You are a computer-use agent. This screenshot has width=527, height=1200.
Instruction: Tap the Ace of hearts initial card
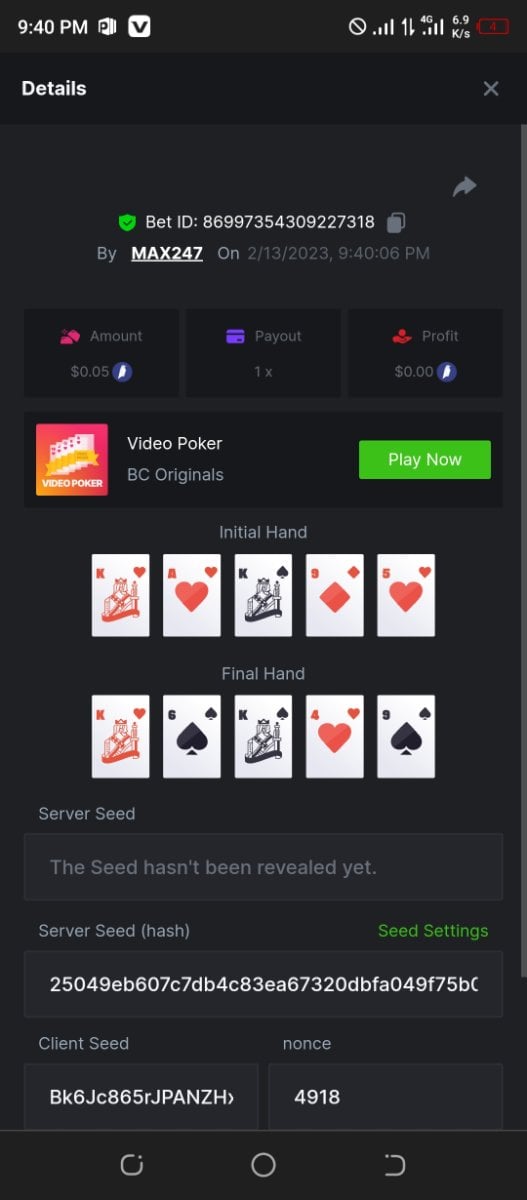pos(192,595)
